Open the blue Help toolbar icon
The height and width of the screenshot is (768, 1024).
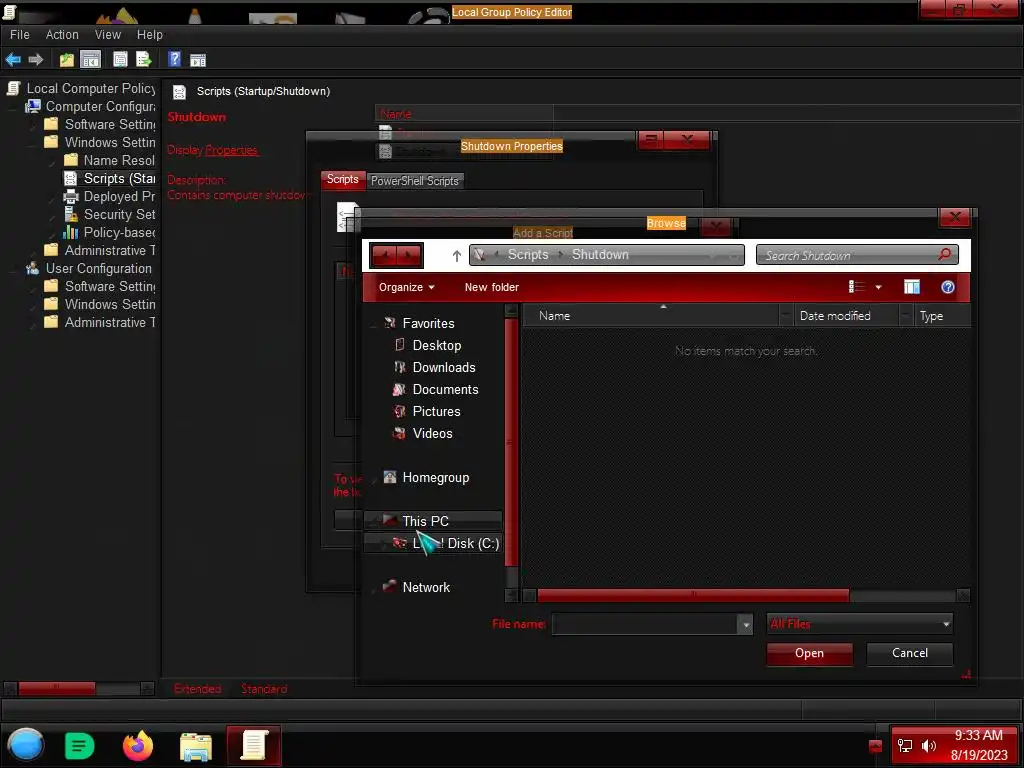(x=174, y=59)
